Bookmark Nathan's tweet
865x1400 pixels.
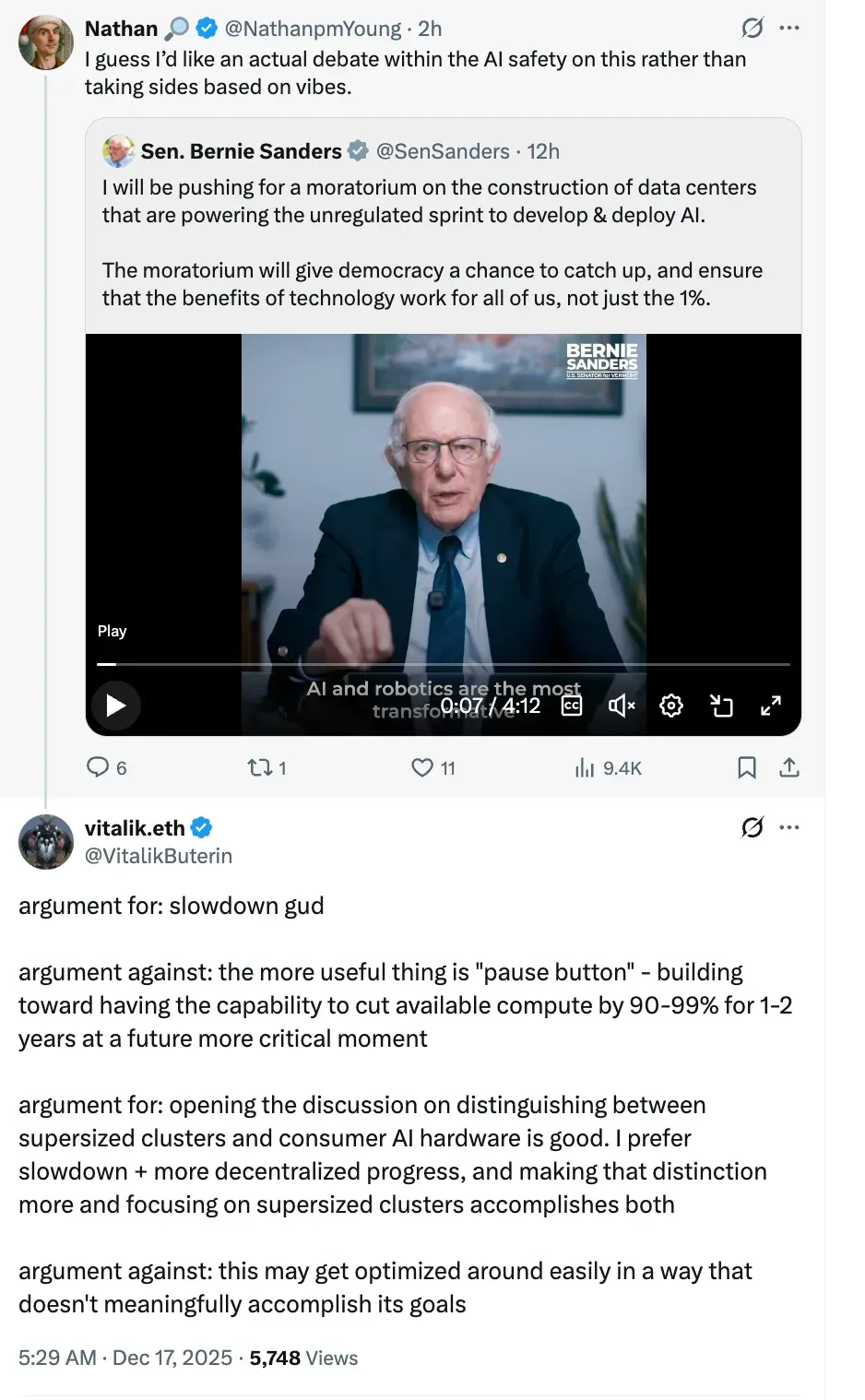747,767
